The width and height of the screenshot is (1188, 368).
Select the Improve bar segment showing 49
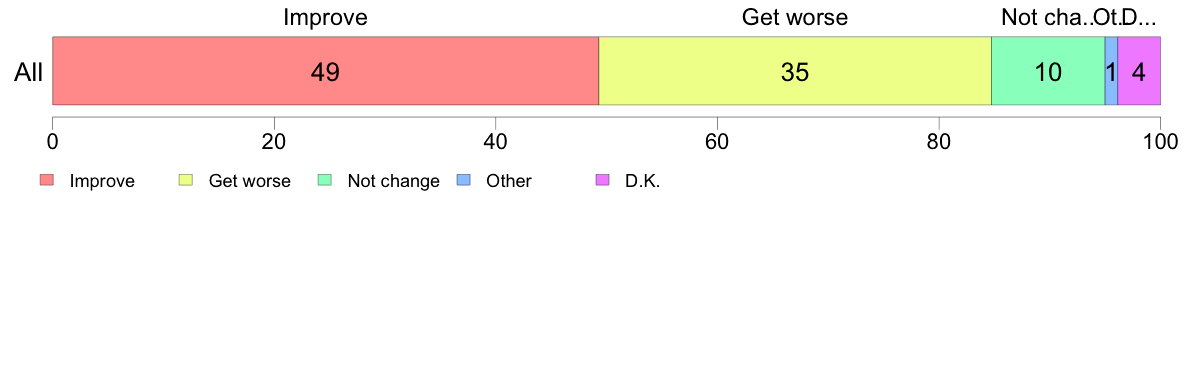326,70
